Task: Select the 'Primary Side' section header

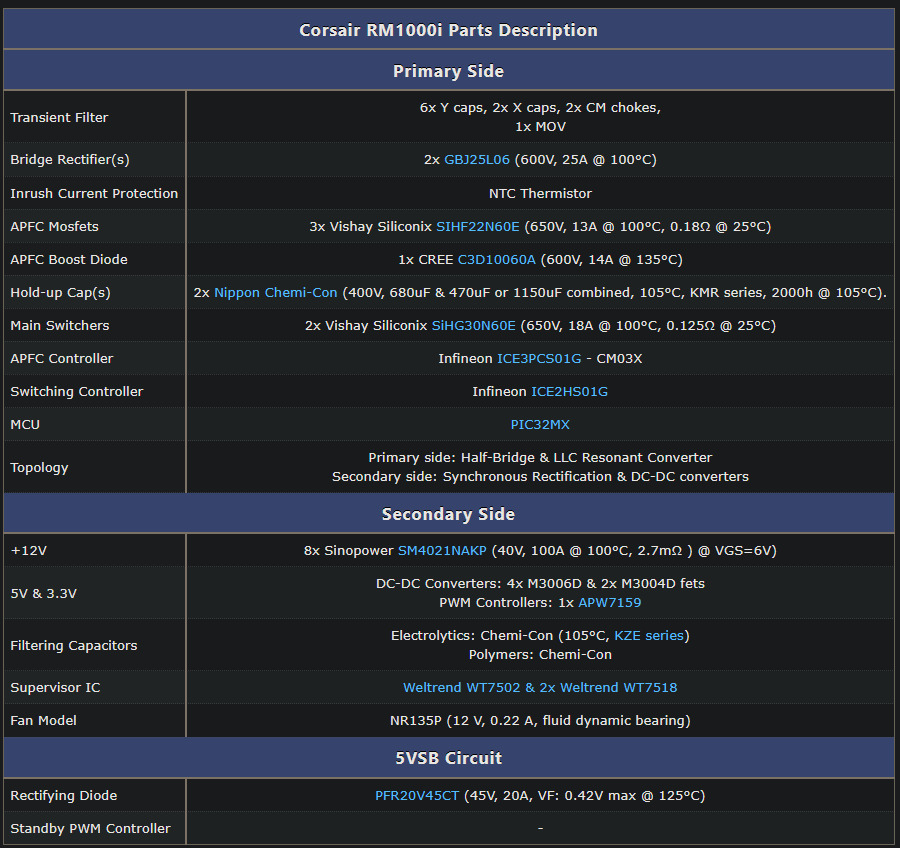Action: pyautogui.click(x=448, y=71)
